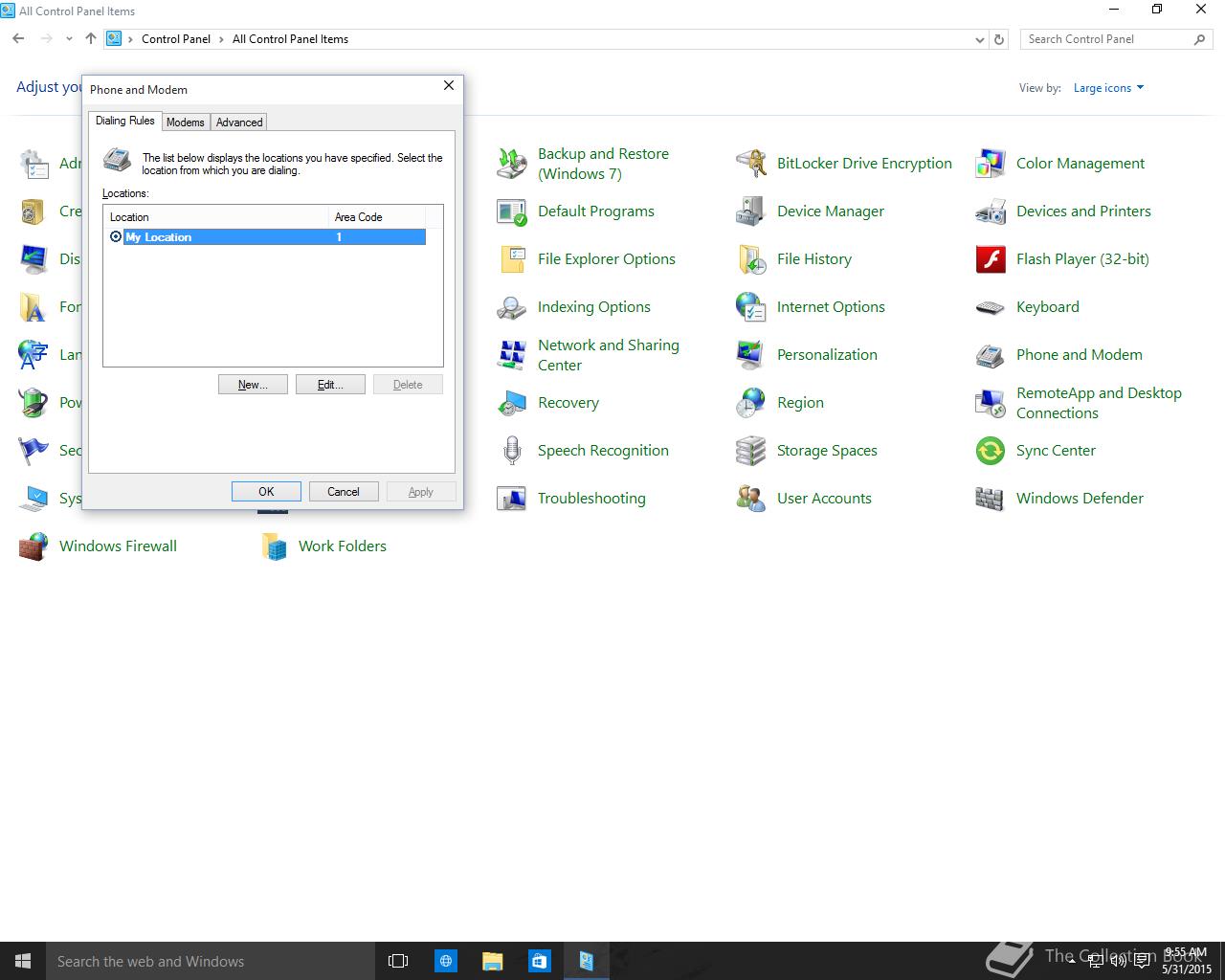Click Edit... button in Phone and Modem
This screenshot has width=1225, height=980.
point(330,385)
